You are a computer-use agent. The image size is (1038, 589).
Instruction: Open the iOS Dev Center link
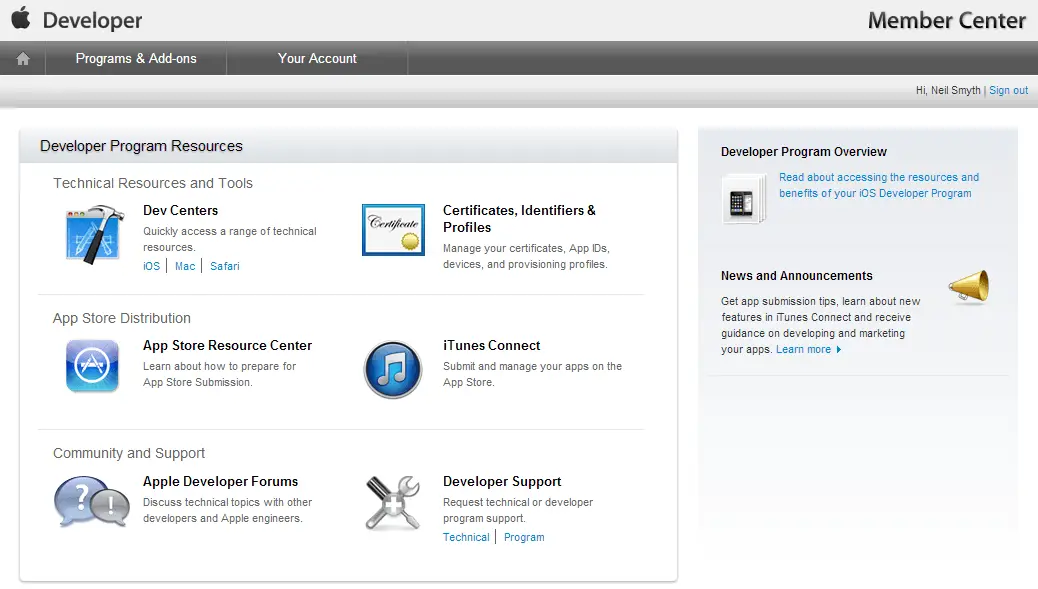click(151, 267)
